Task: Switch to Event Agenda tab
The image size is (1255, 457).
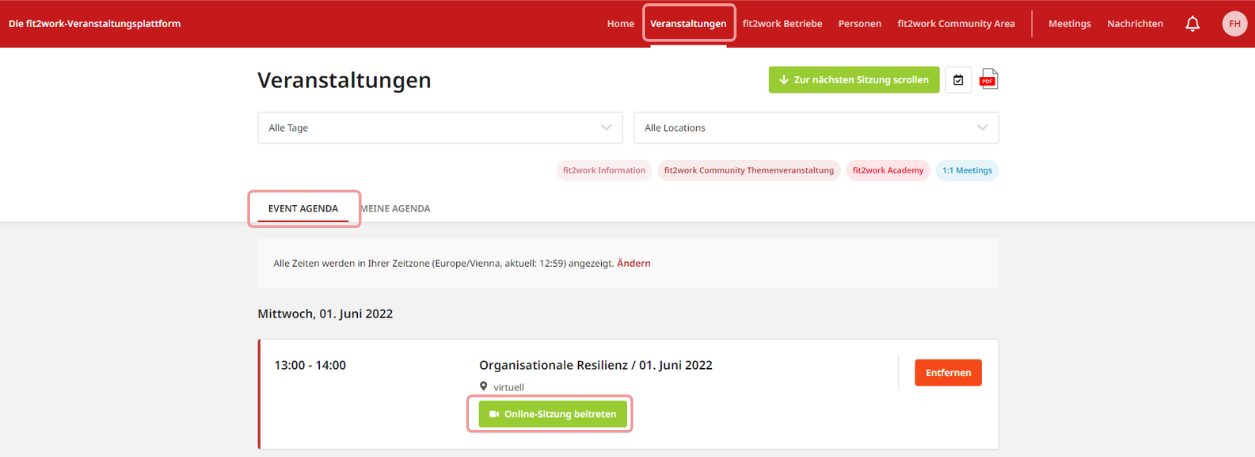Action: click(x=303, y=209)
